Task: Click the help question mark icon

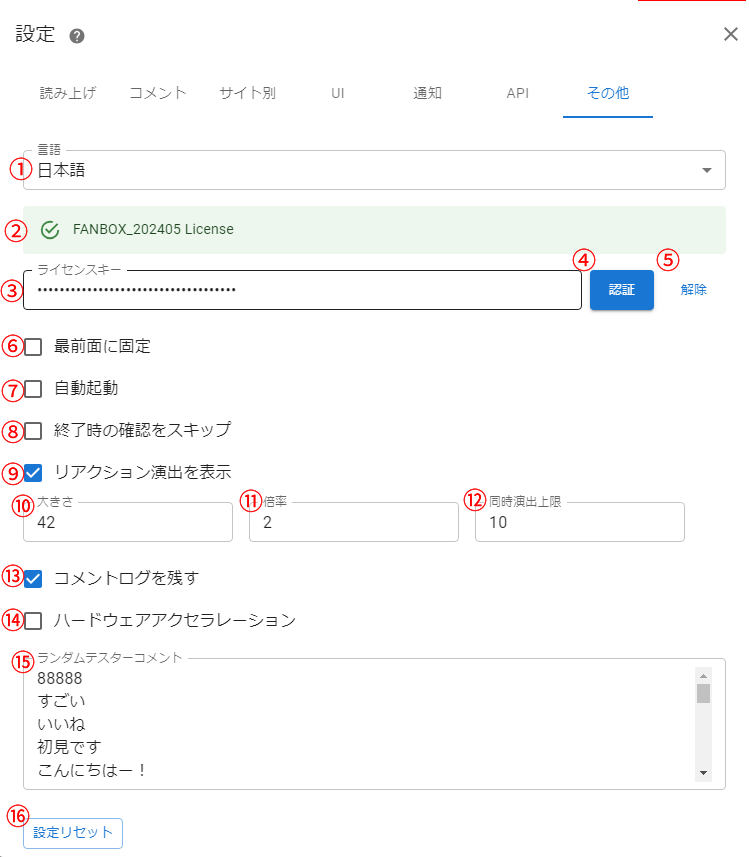Action: tap(77, 36)
